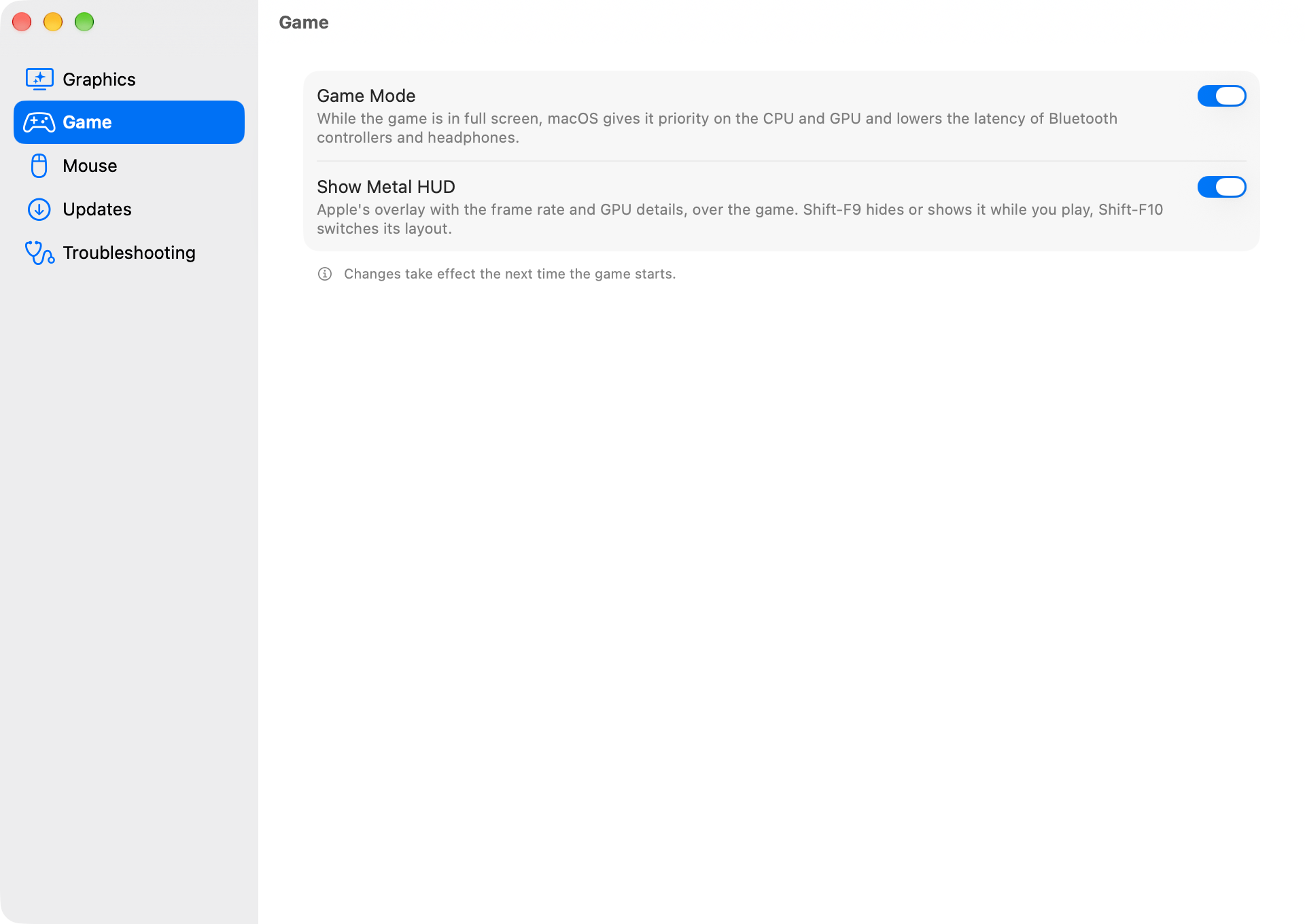Click the info icon beside changes note
Viewport: 1305px width, 924px height.
(x=325, y=274)
